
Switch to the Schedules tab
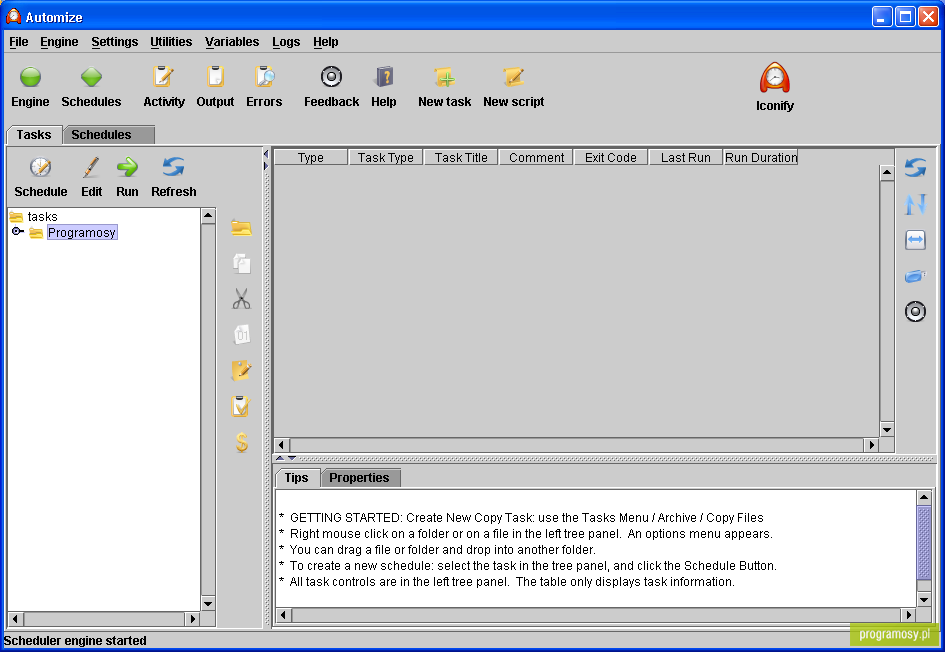tap(108, 134)
